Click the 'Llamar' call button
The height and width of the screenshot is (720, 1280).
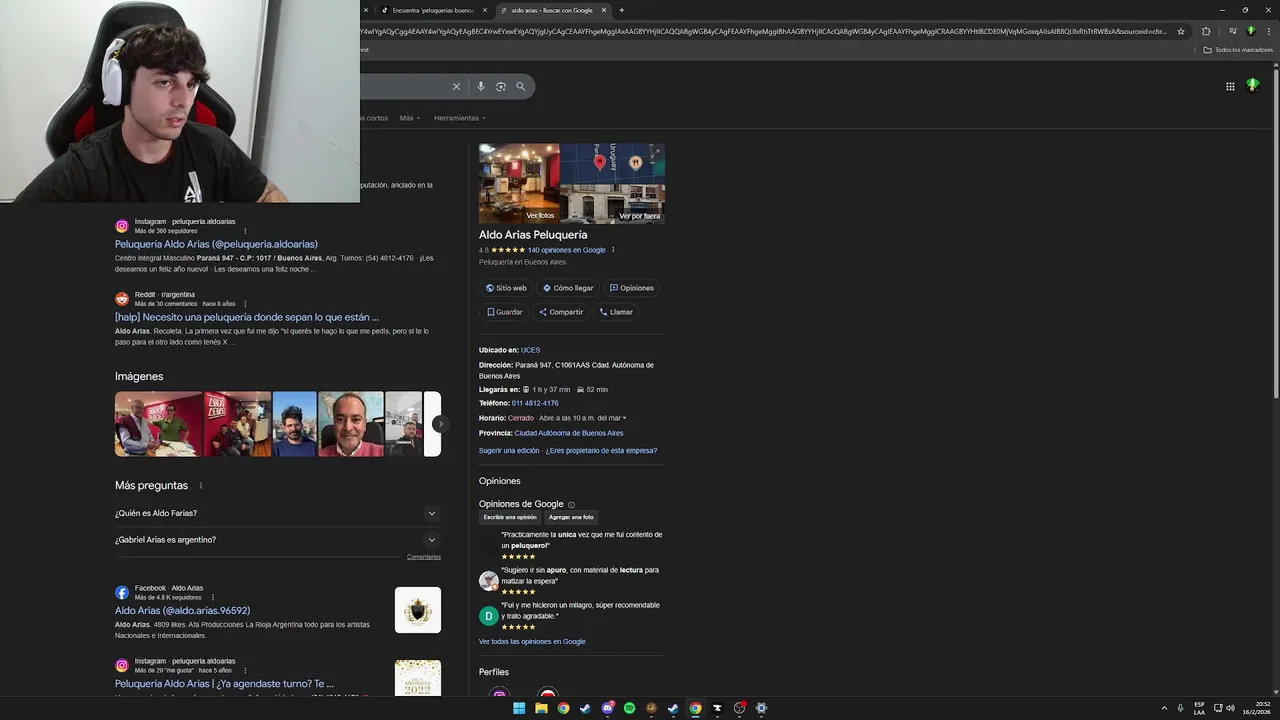point(616,312)
